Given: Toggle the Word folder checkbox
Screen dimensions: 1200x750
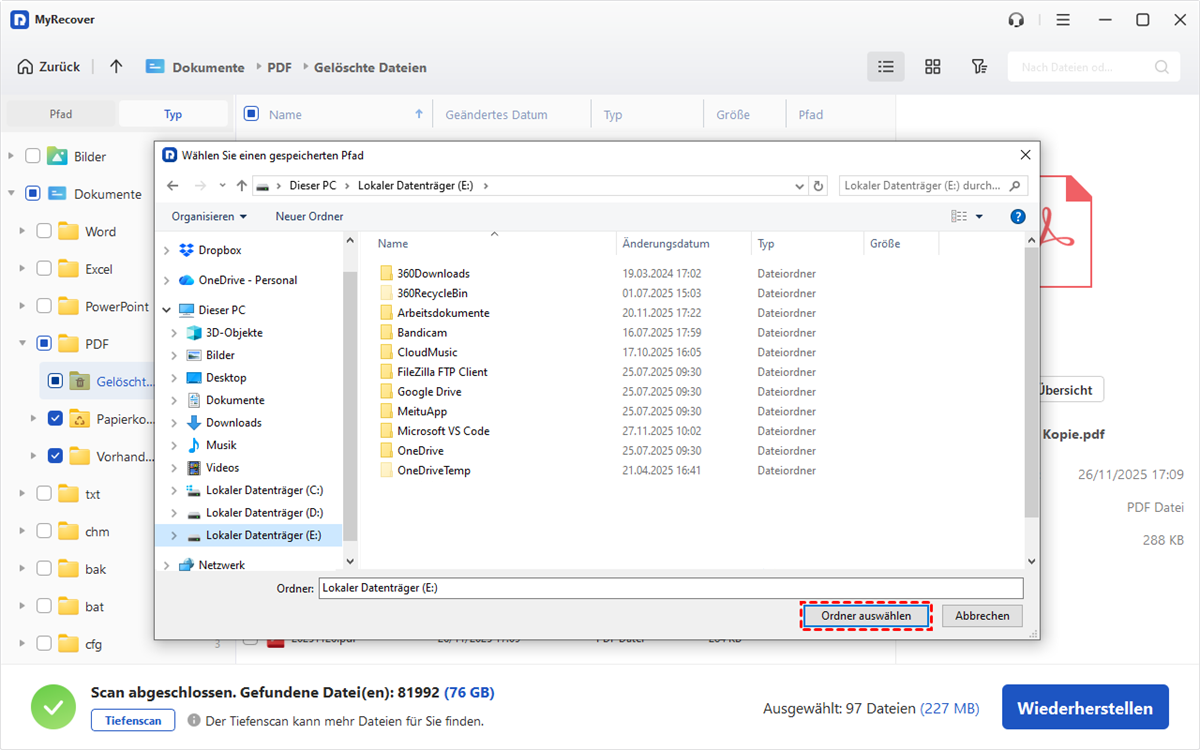Looking at the screenshot, I should [44, 231].
